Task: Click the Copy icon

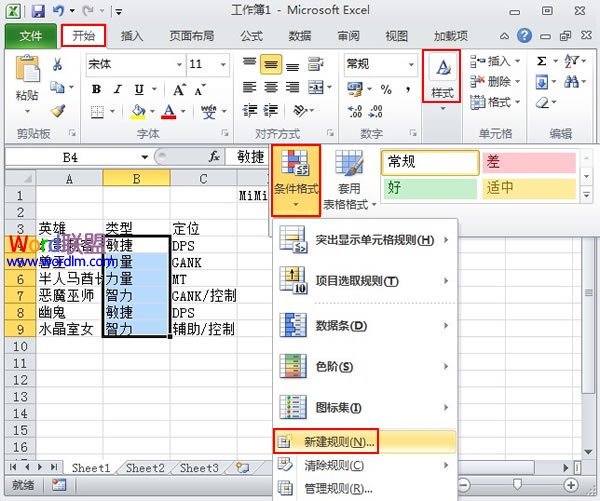Action: tap(57, 88)
